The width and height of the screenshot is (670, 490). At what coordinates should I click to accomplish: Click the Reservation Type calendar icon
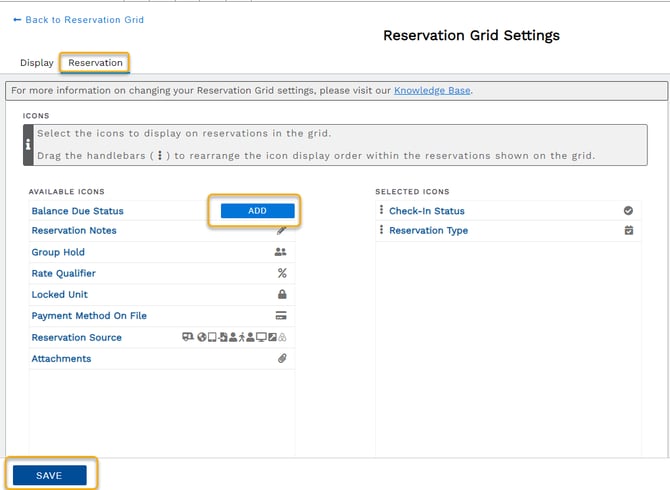click(x=628, y=231)
